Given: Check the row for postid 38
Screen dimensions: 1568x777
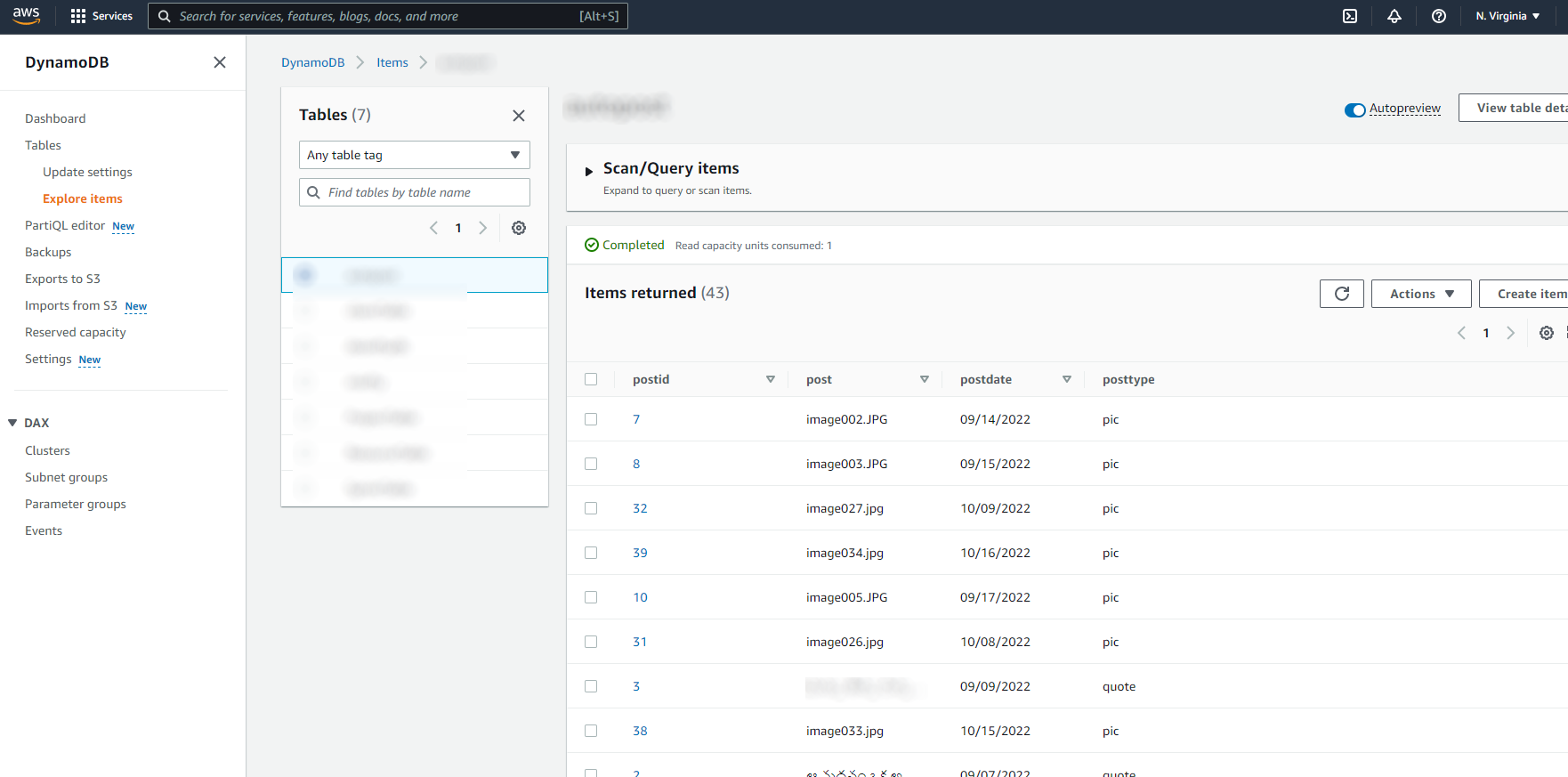Looking at the screenshot, I should (x=591, y=731).
